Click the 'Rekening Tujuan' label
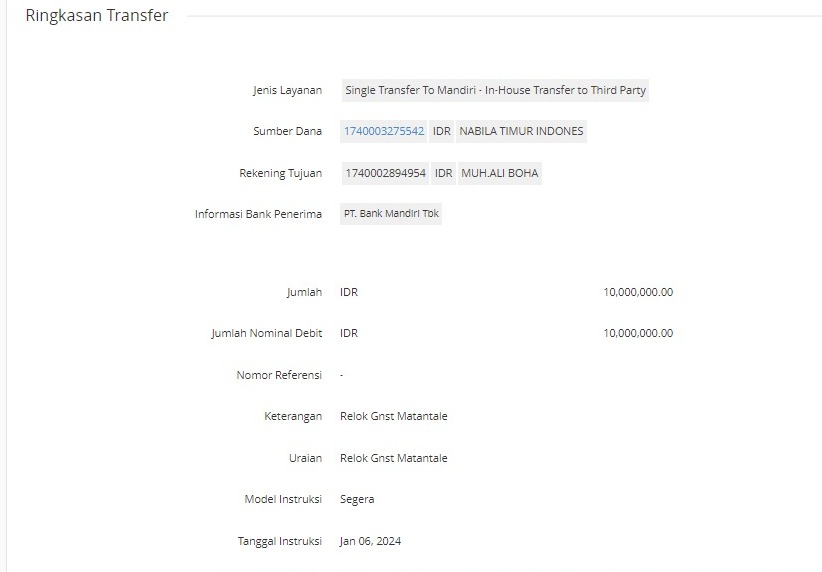The height and width of the screenshot is (572, 822). click(x=280, y=173)
